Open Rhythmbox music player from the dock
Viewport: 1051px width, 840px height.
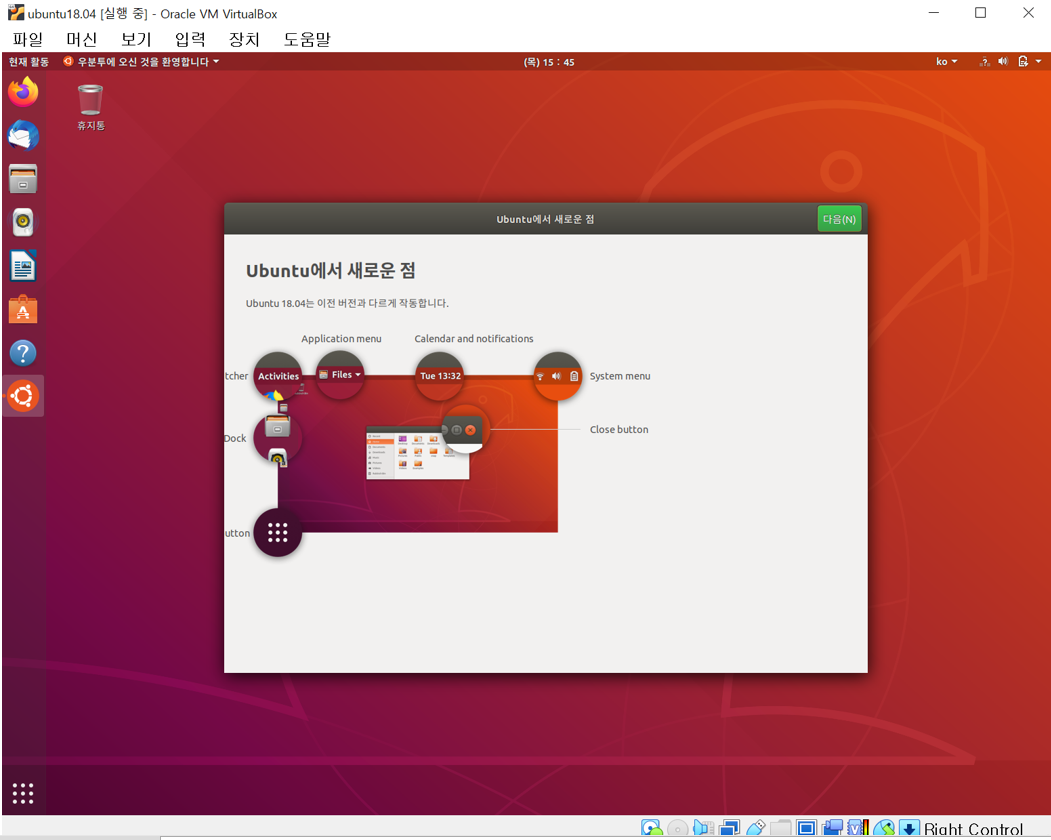tap(23, 223)
